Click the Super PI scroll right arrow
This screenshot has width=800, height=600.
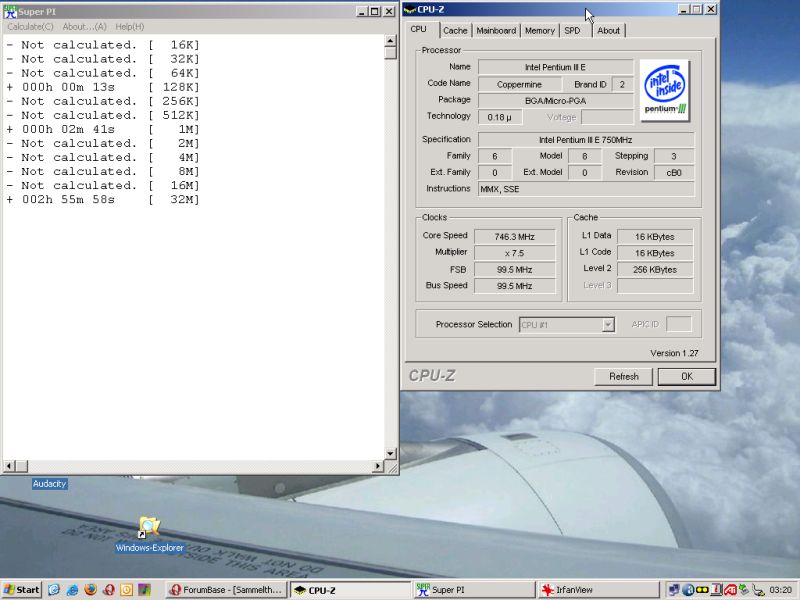click(378, 466)
